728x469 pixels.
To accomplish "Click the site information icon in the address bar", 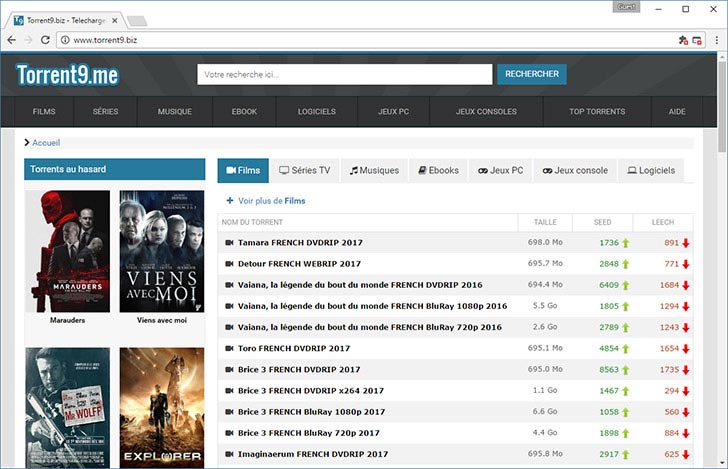I will (x=65, y=40).
